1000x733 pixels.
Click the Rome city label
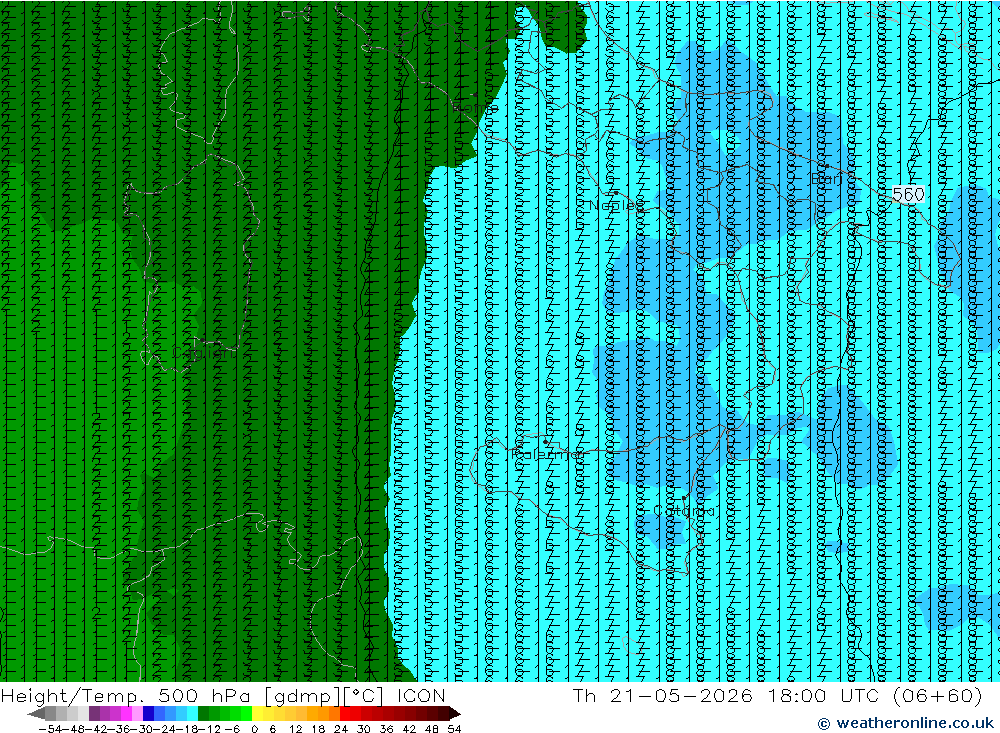tap(475, 108)
